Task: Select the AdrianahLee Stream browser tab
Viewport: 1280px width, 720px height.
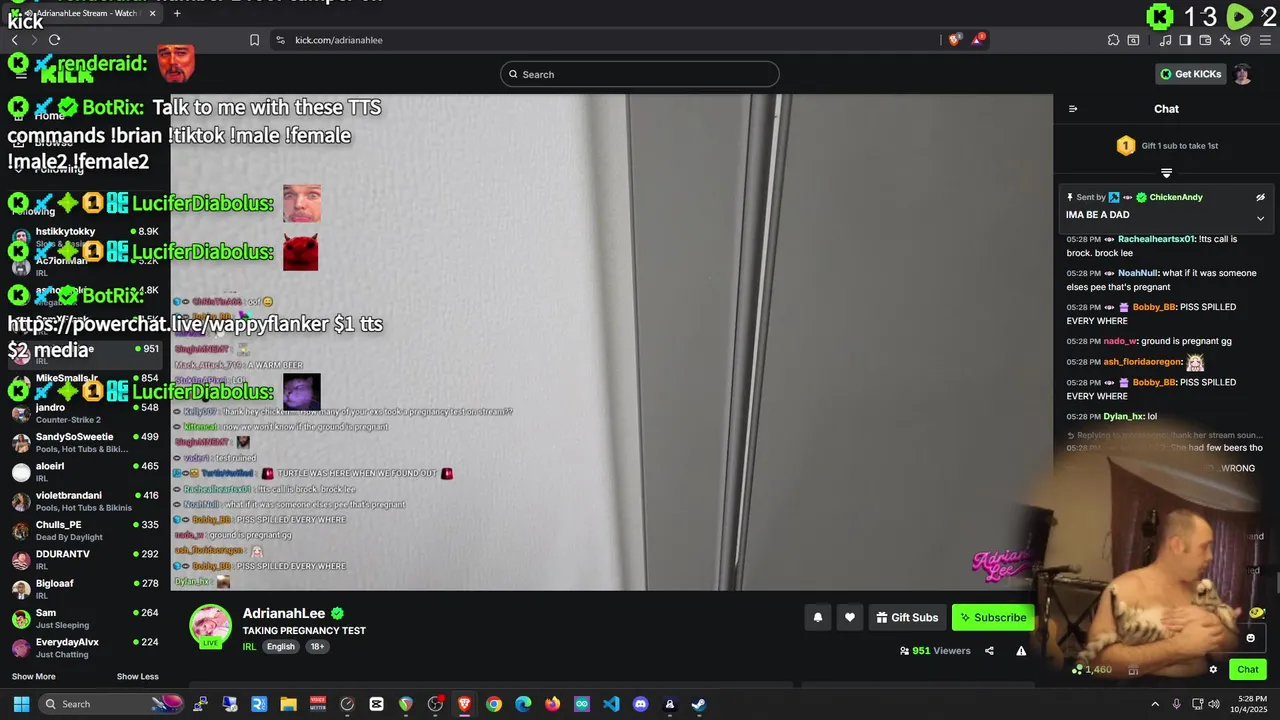Action: [86, 14]
